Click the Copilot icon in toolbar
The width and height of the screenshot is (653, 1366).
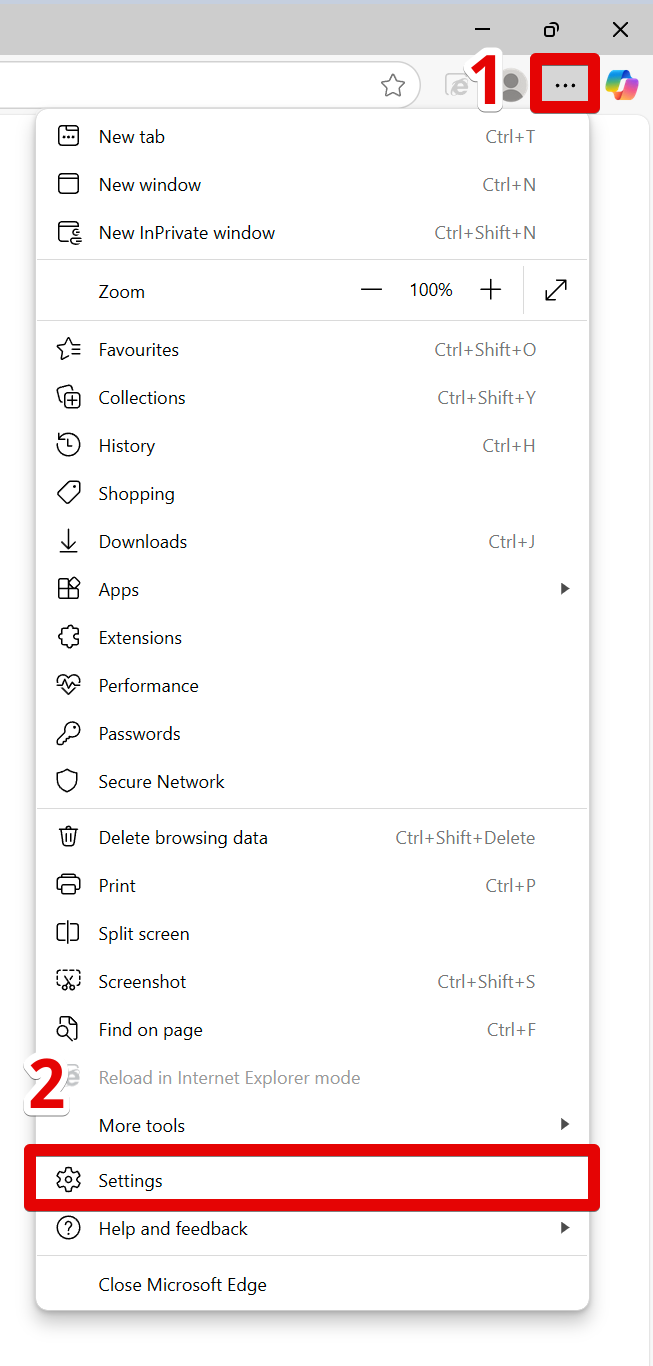coord(622,86)
